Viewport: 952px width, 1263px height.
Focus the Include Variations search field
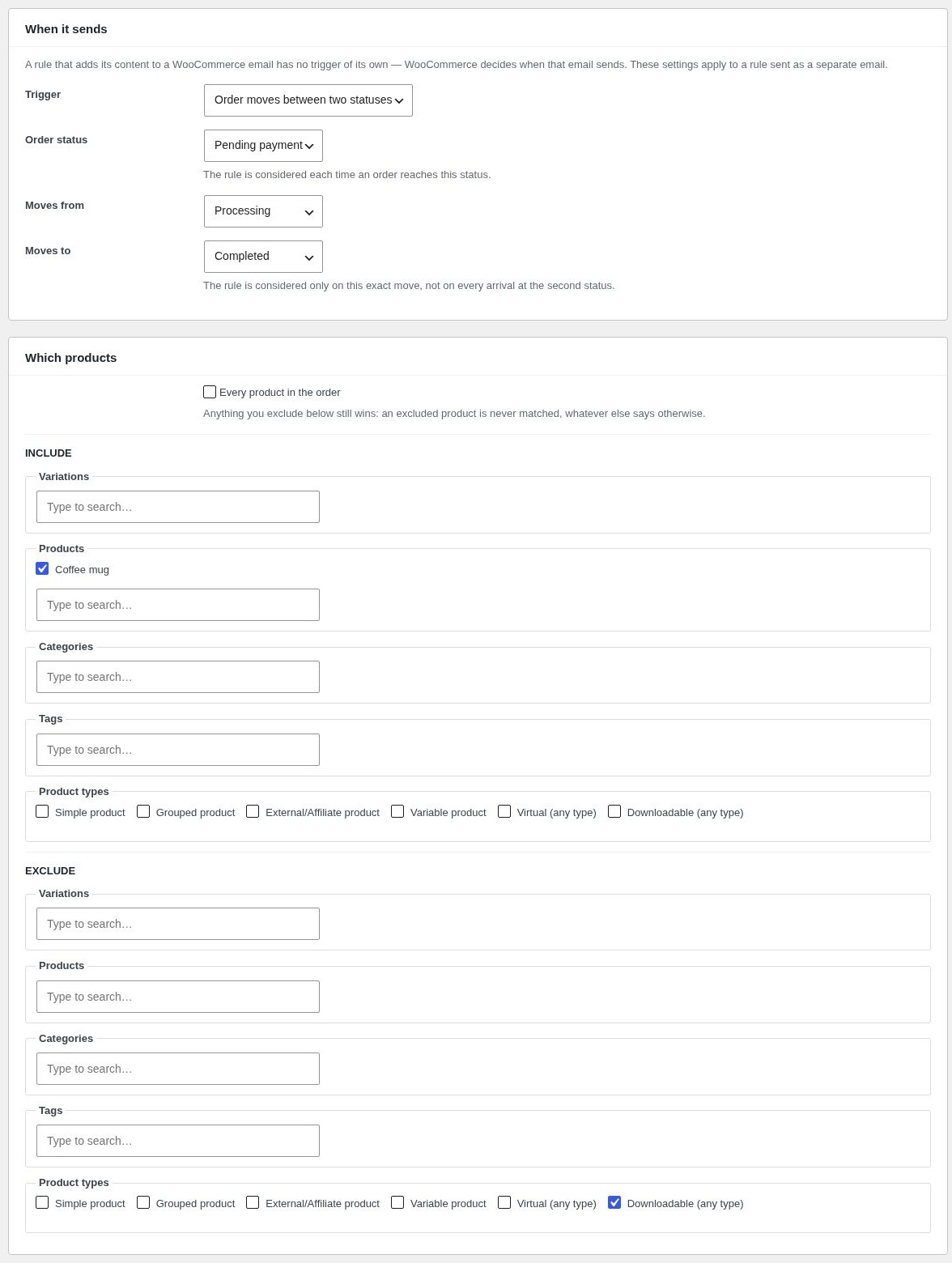[x=178, y=507]
